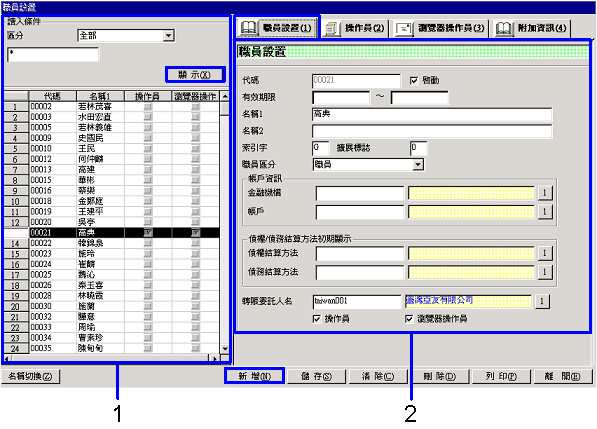Open lookup button beside 轉賬委託人名 field
Screen dimensions: 597x429
(542, 301)
